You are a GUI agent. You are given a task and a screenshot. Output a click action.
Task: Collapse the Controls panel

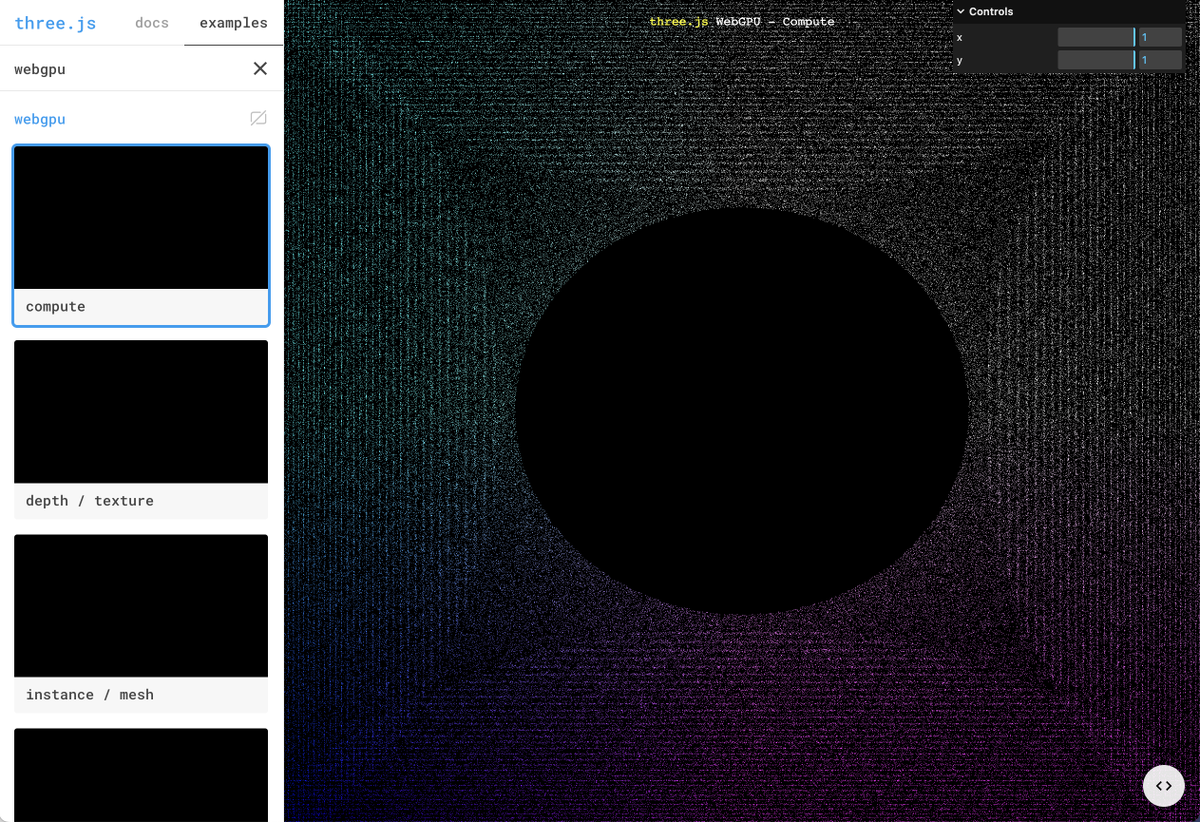(1068, 12)
